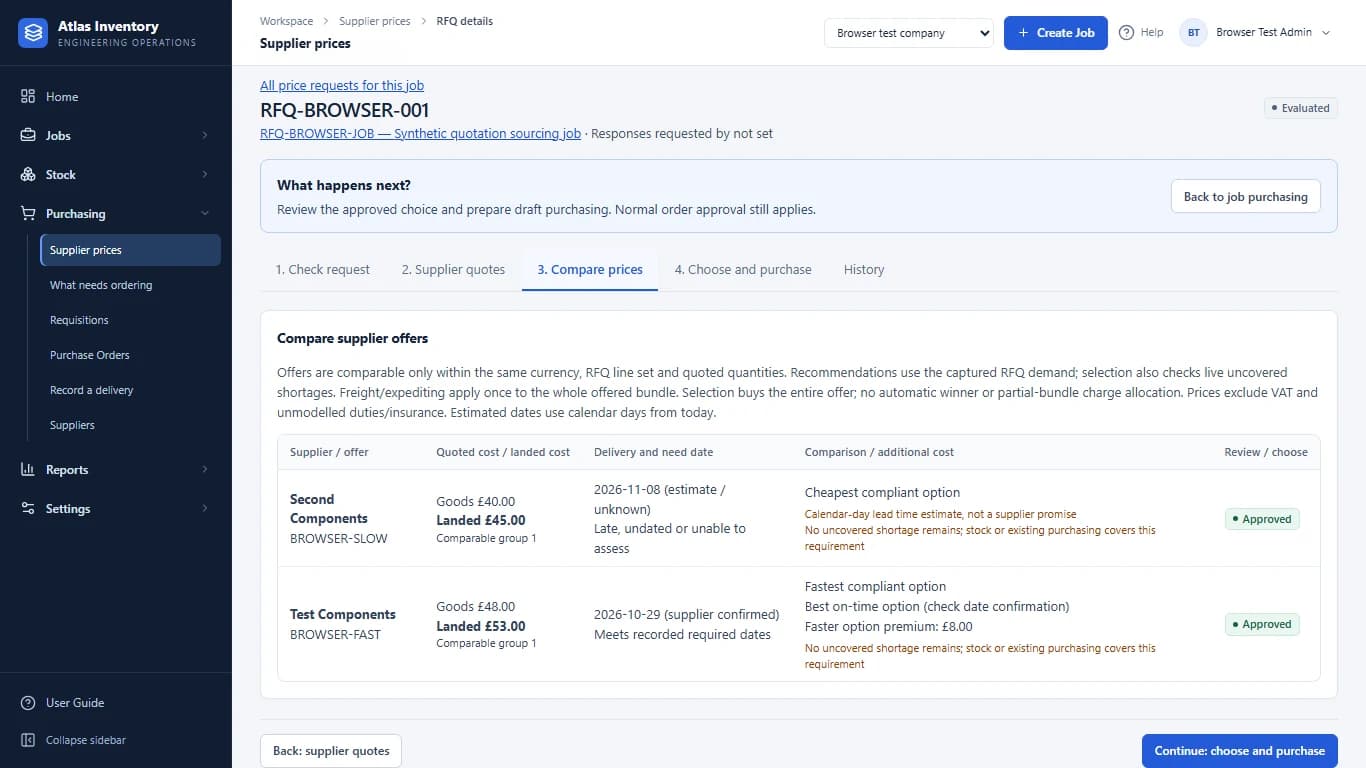
Task: Open Requisitions in the sidebar
Action: [130, 320]
